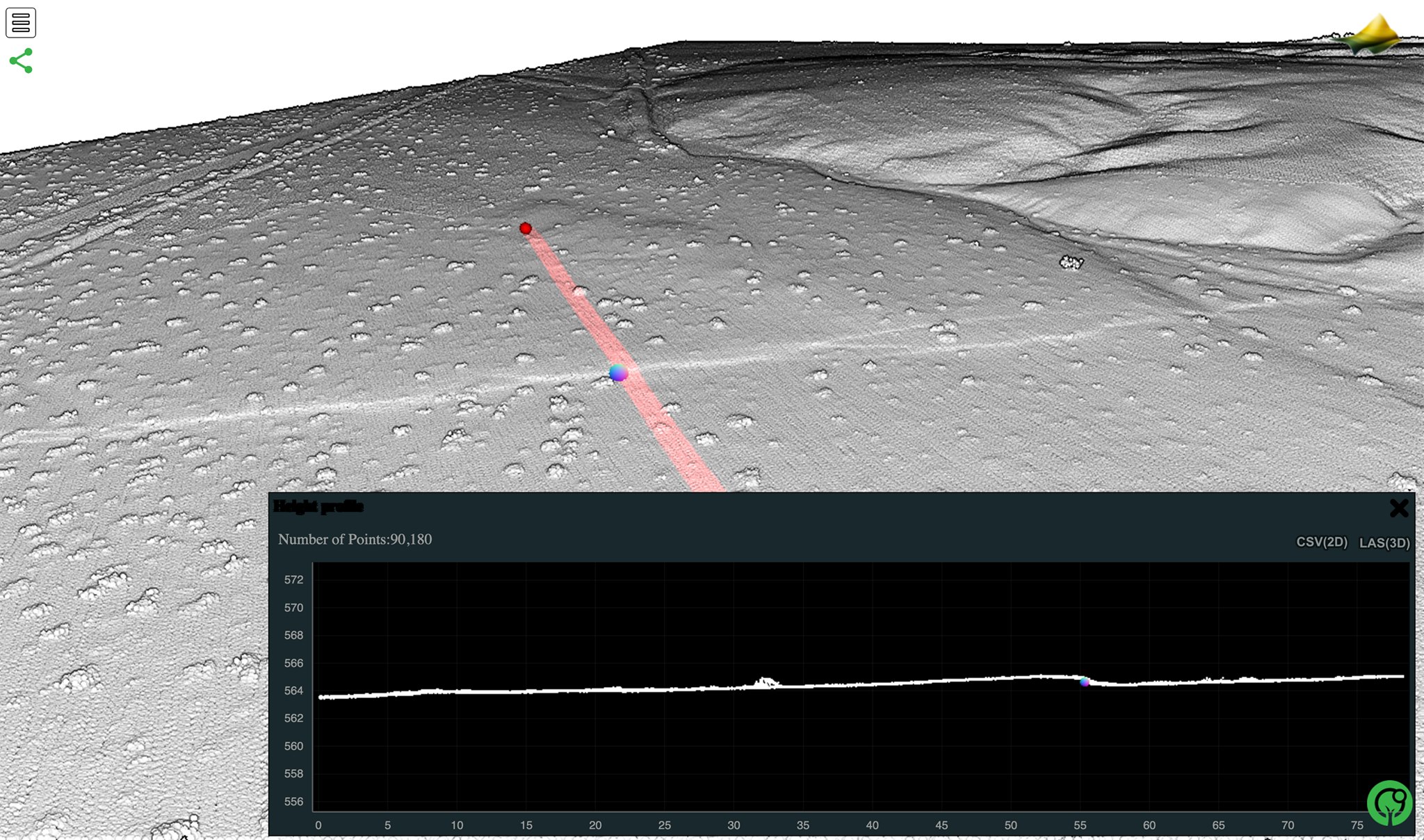Click the colored point on the profile chart

tap(1084, 682)
